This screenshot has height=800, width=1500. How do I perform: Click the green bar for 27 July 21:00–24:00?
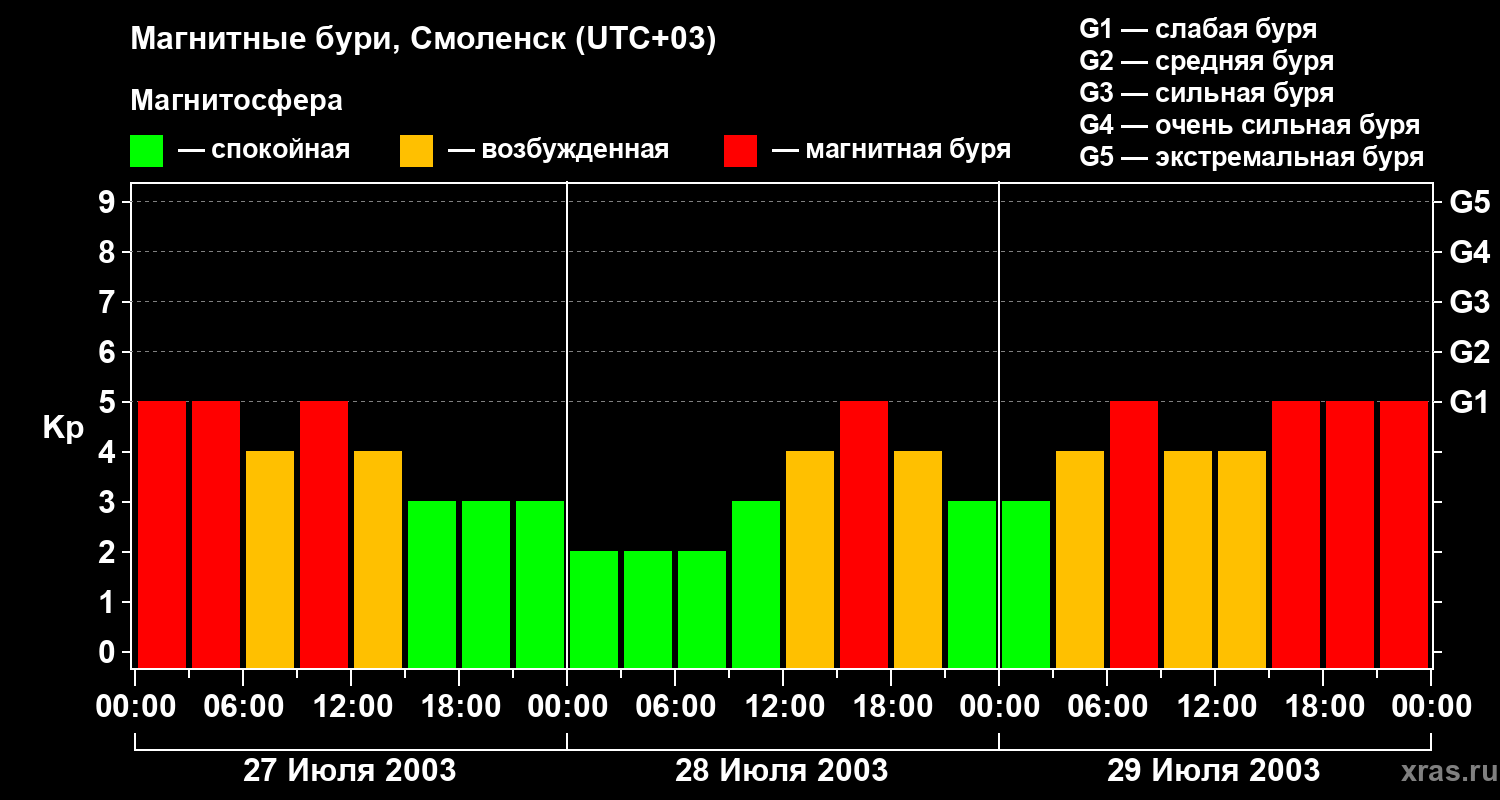[540, 584]
